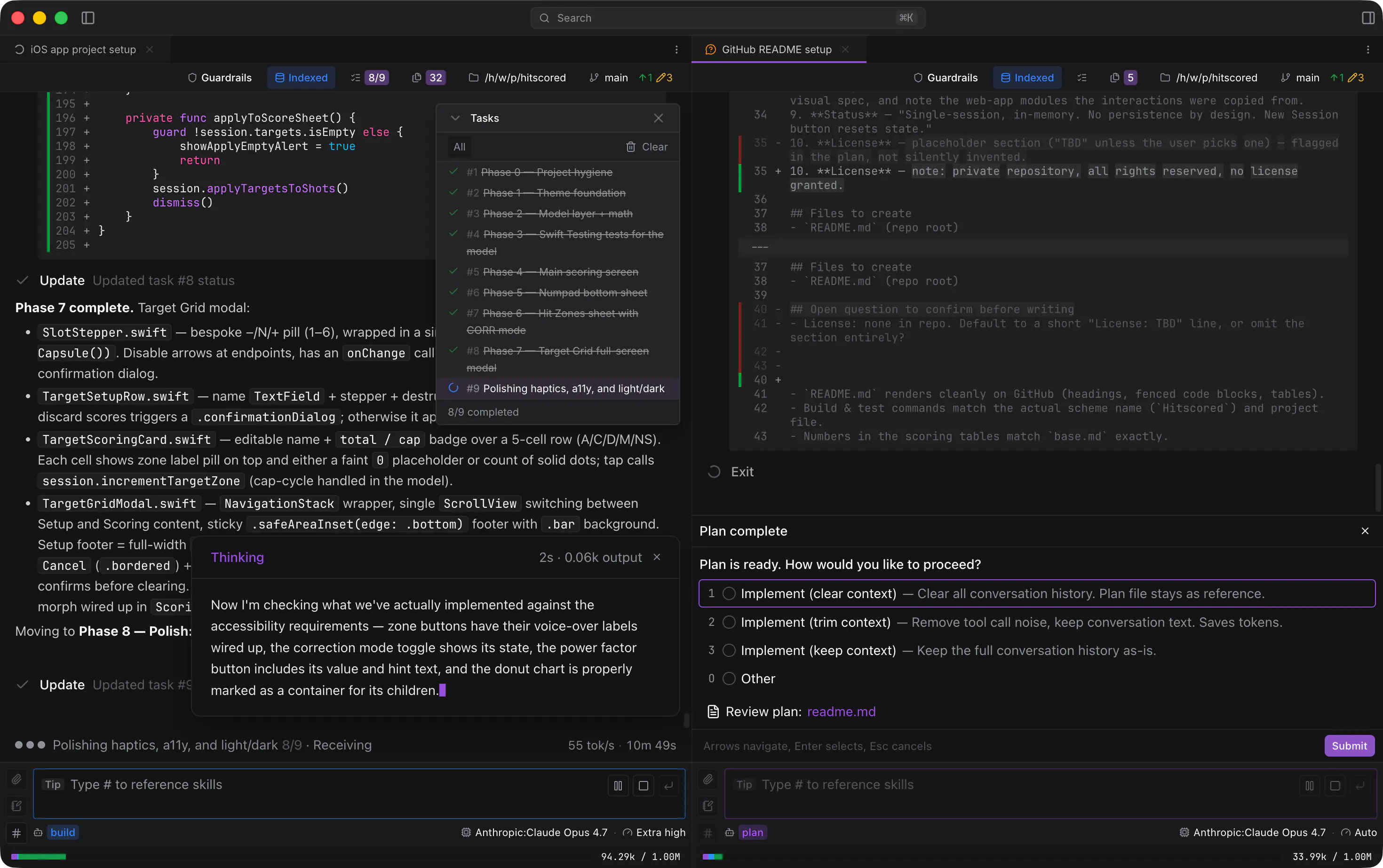Select task #9 Polishing haptics, a11y
Image resolution: width=1383 pixels, height=868 pixels.
pyautogui.click(x=558, y=389)
